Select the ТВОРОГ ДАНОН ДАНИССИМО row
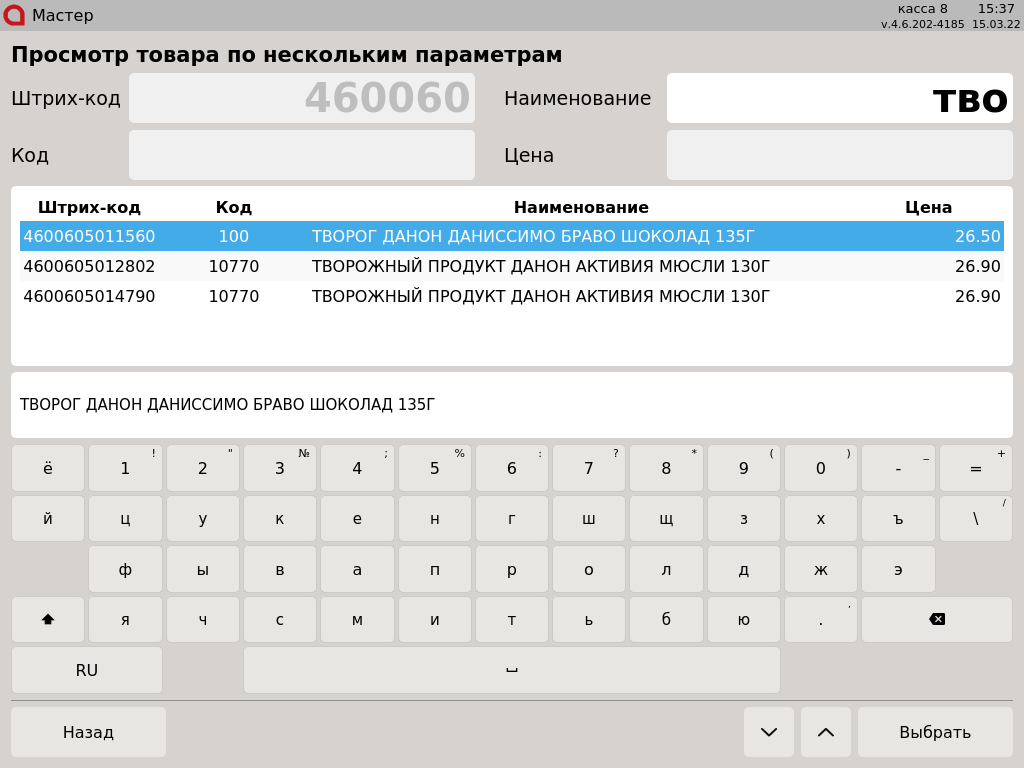This screenshot has height=768, width=1024. 511,237
